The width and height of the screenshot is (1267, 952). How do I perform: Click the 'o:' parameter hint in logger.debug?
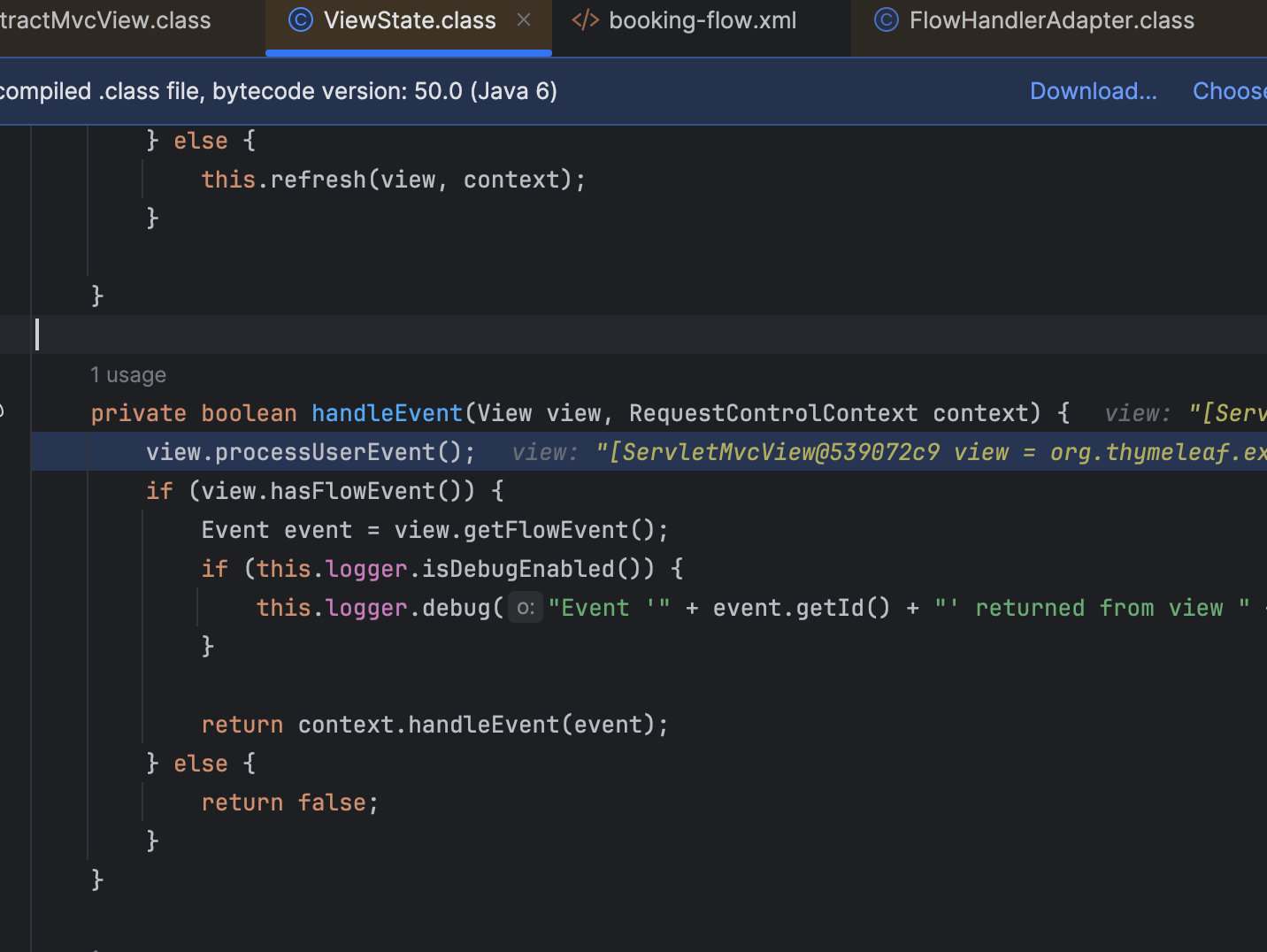tap(526, 608)
